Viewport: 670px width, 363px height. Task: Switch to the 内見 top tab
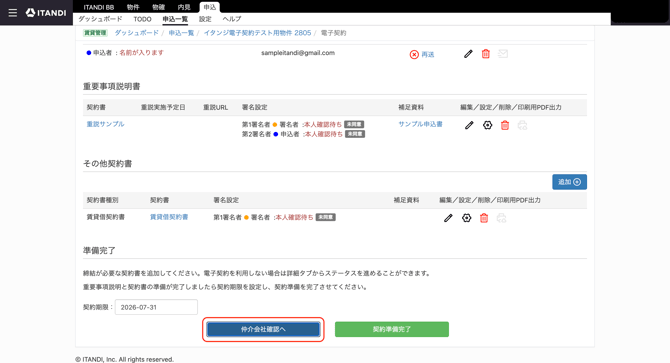tap(184, 7)
